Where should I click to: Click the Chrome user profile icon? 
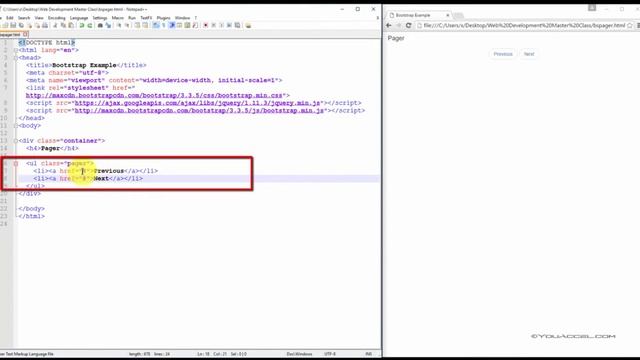point(592,8)
